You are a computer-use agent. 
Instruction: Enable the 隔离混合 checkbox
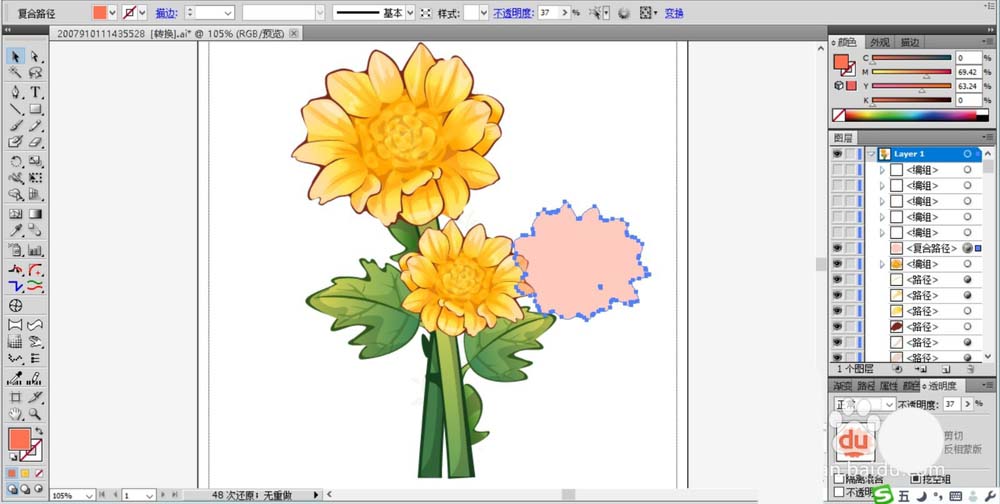click(x=839, y=479)
